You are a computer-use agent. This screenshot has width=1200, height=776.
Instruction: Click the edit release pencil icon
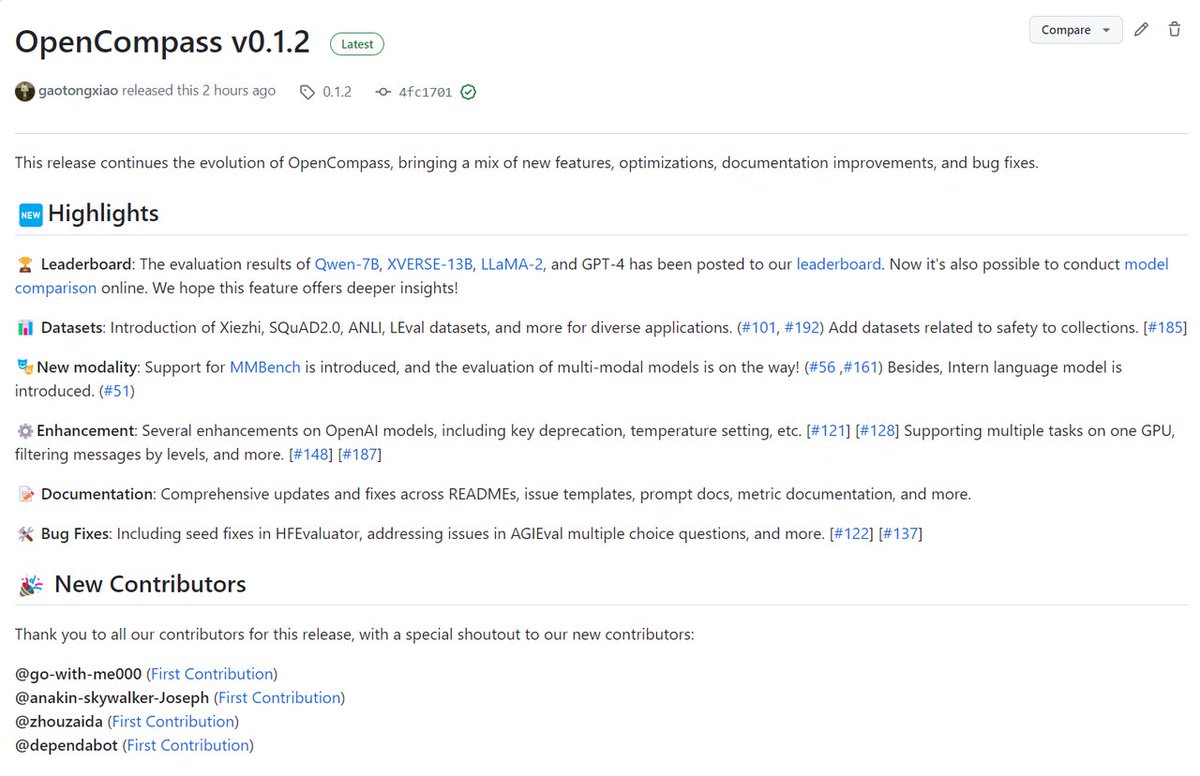[x=1141, y=29]
